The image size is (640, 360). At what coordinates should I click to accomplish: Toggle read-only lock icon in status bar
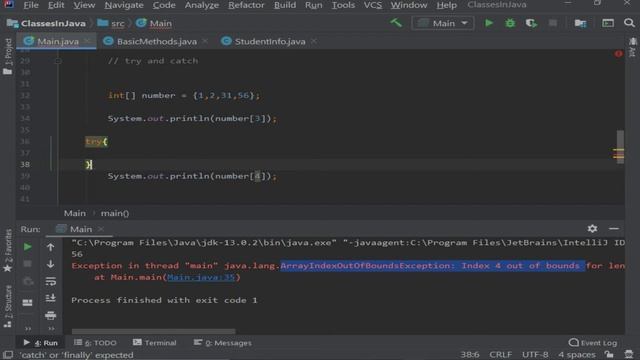[609, 355]
